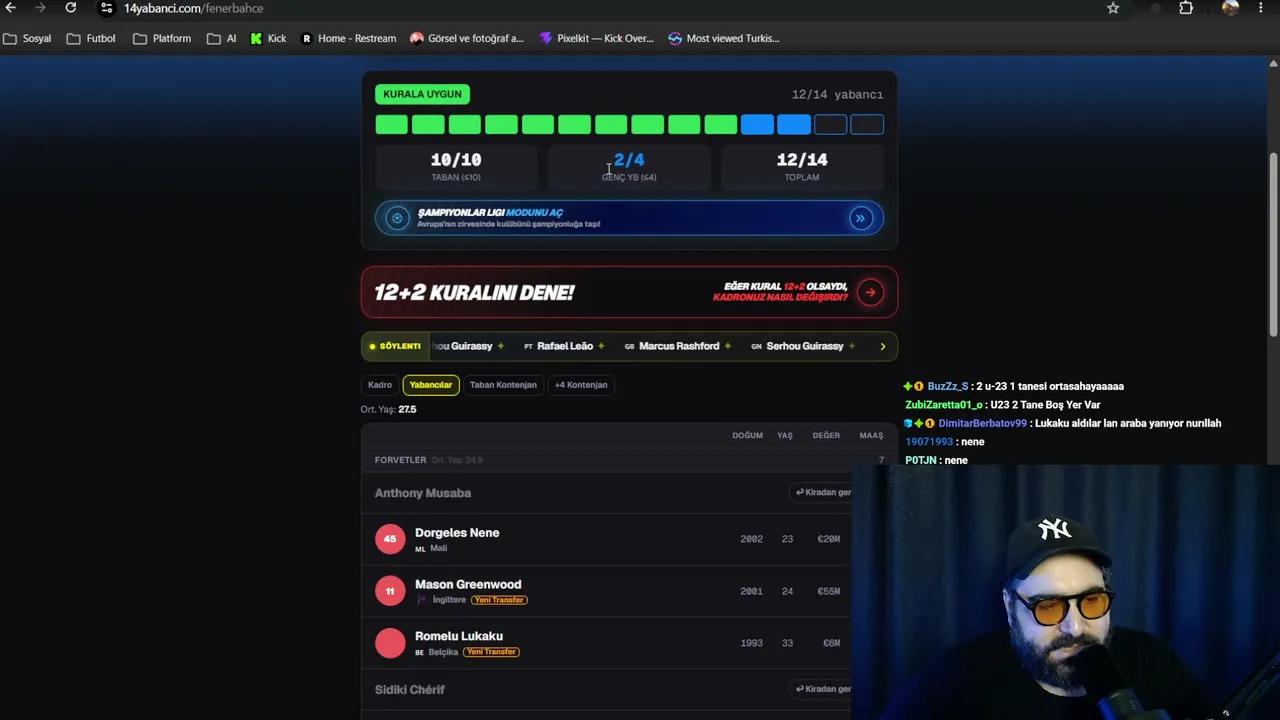Open site information icon beside the URL
The height and width of the screenshot is (720, 1280).
107,8
